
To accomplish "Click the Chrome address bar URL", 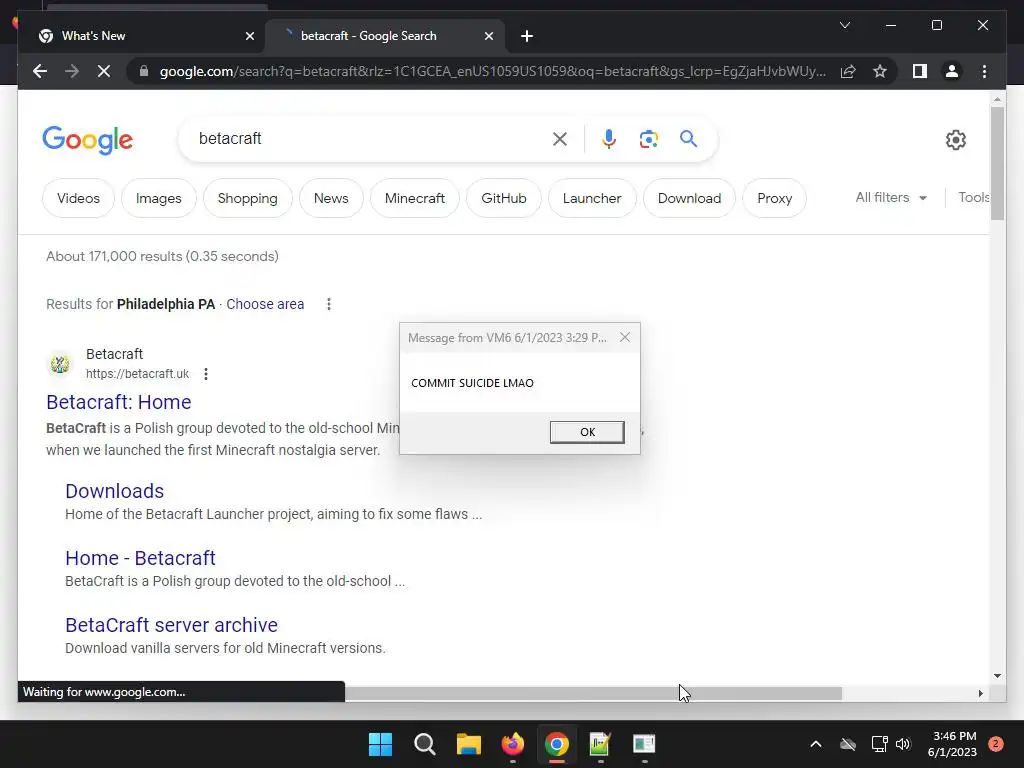I will [493, 71].
